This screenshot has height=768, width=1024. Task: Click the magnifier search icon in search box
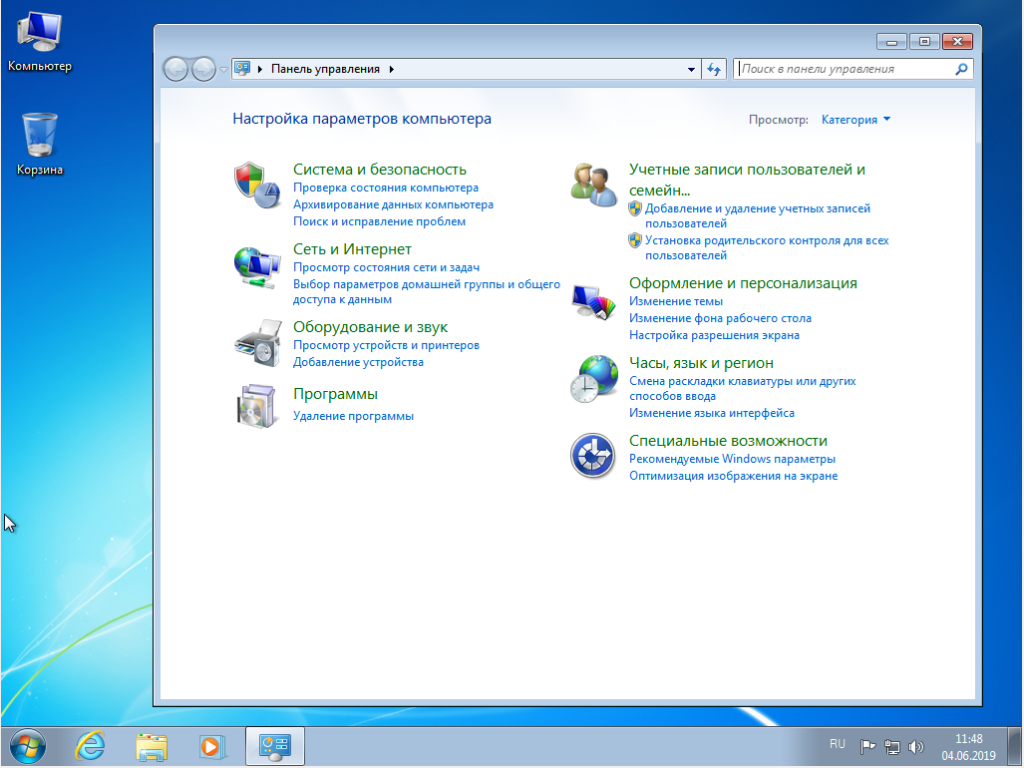tap(961, 69)
